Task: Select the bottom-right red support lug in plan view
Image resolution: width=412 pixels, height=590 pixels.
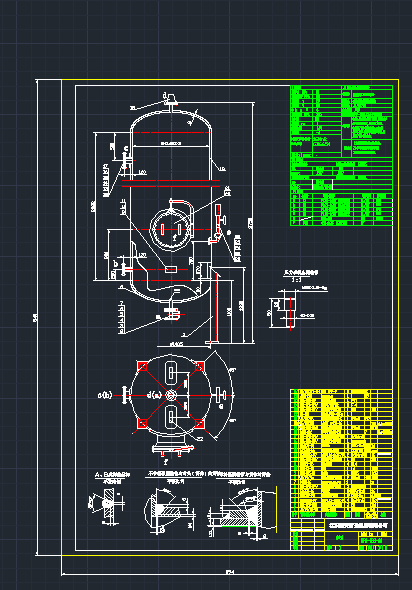Action: [200, 423]
